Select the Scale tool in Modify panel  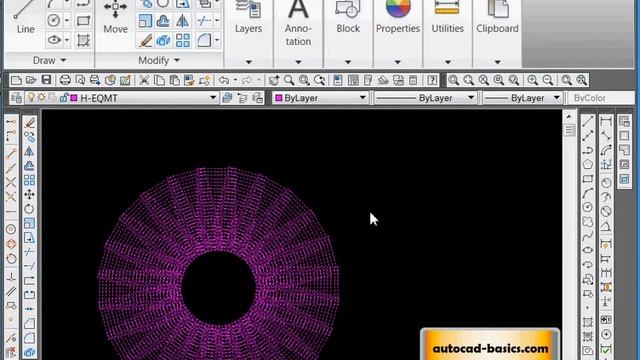[145, 20]
